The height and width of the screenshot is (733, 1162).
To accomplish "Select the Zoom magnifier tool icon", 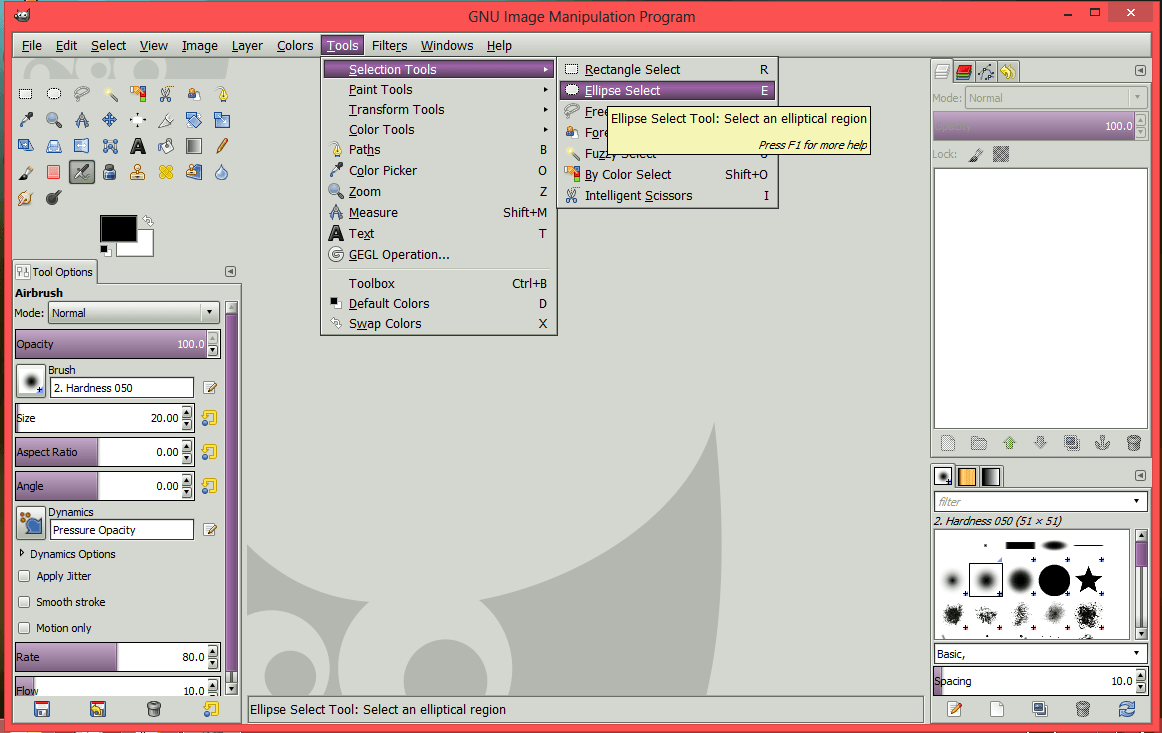I will (54, 120).
